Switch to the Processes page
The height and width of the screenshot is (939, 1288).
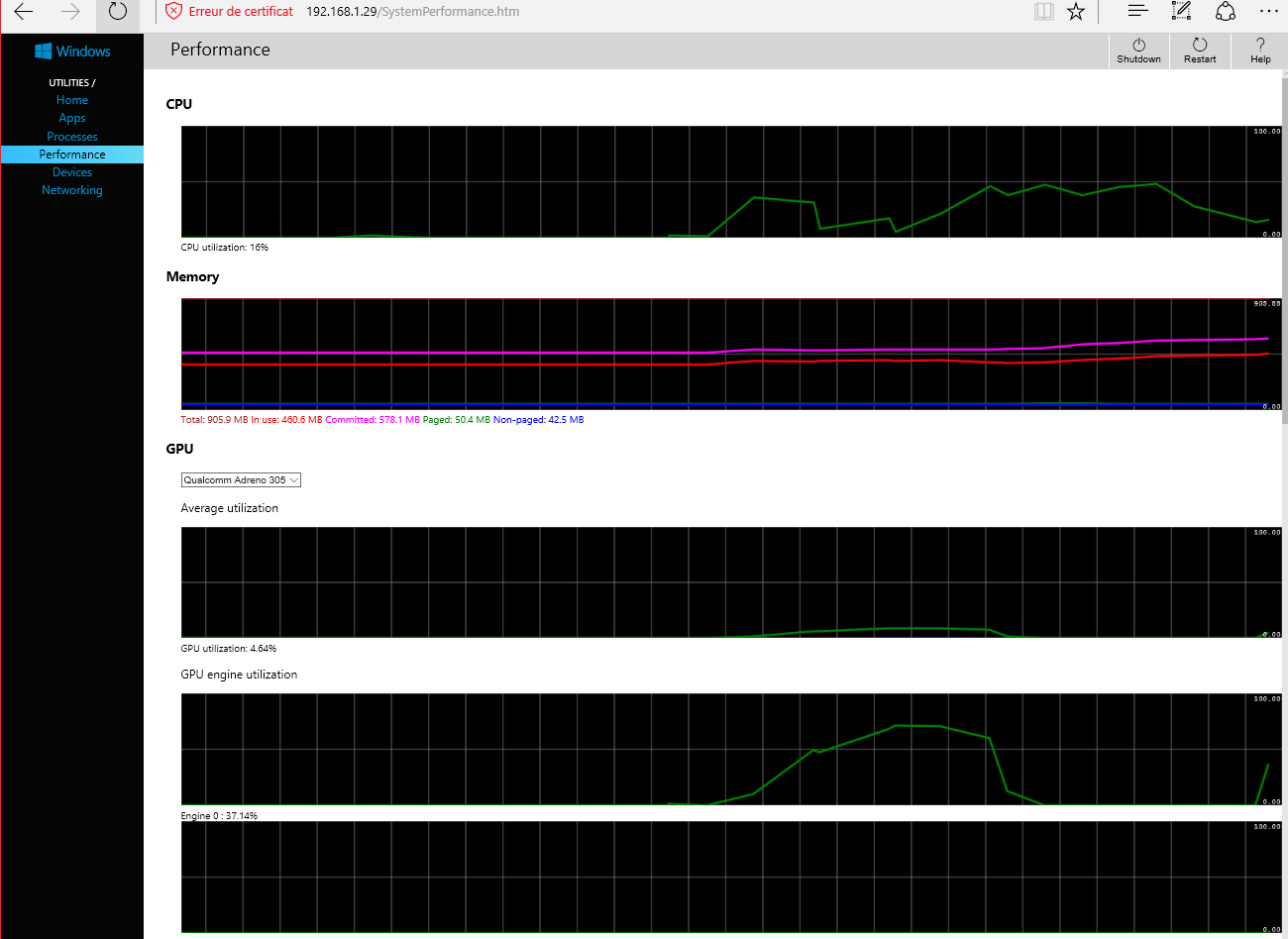72,137
